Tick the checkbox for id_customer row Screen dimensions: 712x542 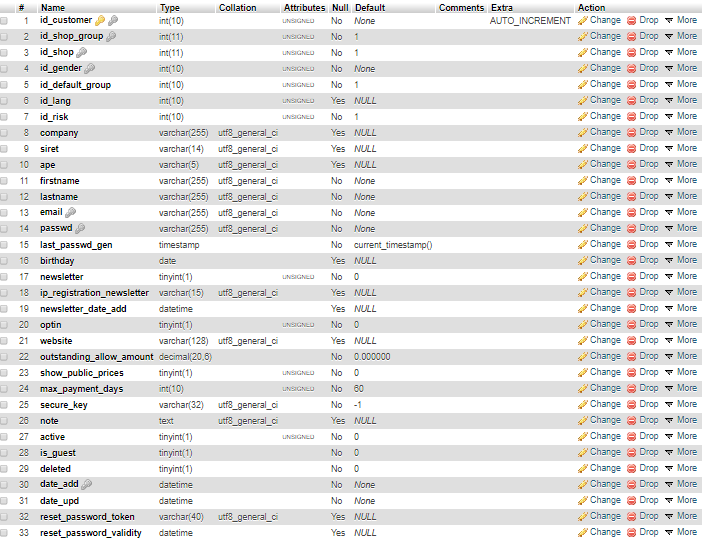coord(4,21)
